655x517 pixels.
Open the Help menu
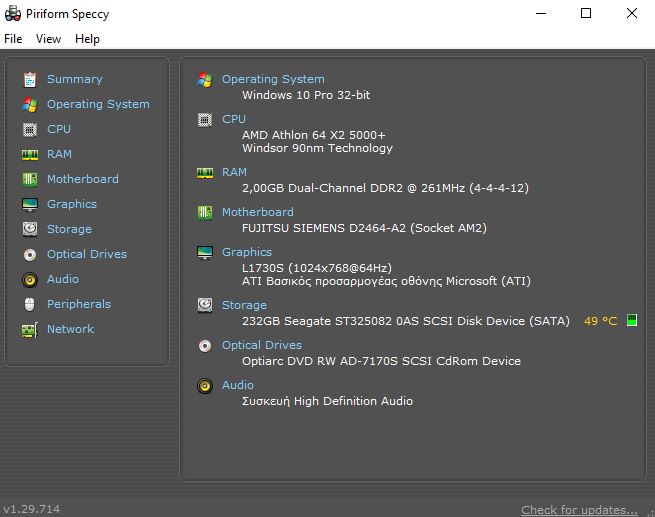tap(87, 39)
